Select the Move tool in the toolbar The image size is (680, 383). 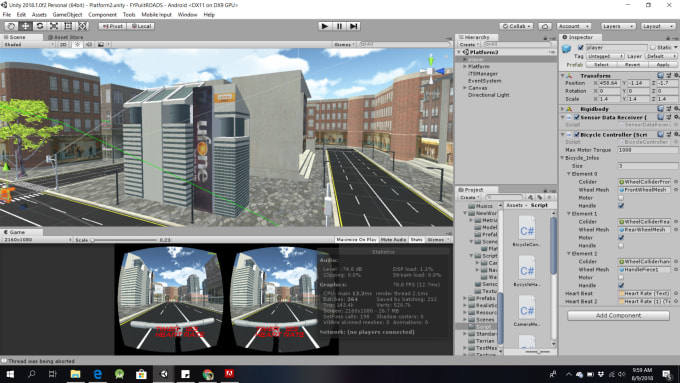pyautogui.click(x=25, y=26)
